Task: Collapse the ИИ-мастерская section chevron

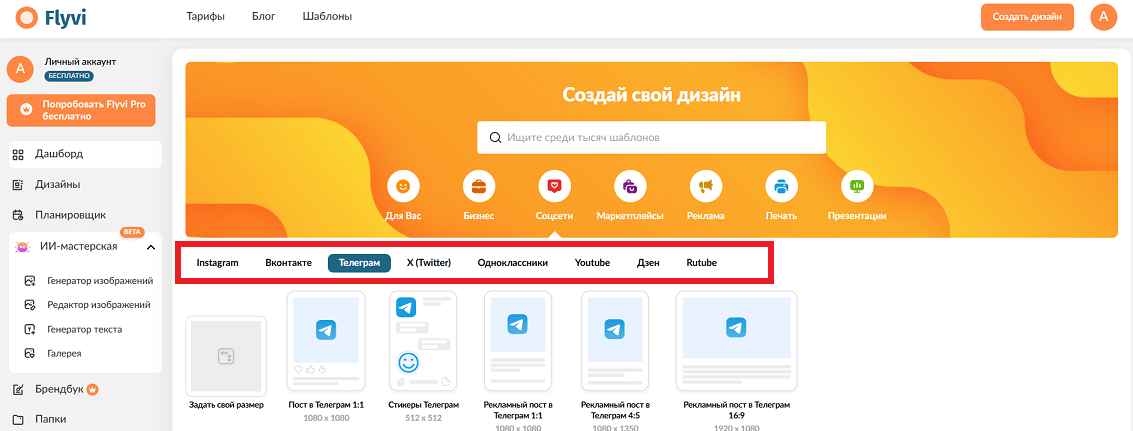Action: click(x=151, y=247)
